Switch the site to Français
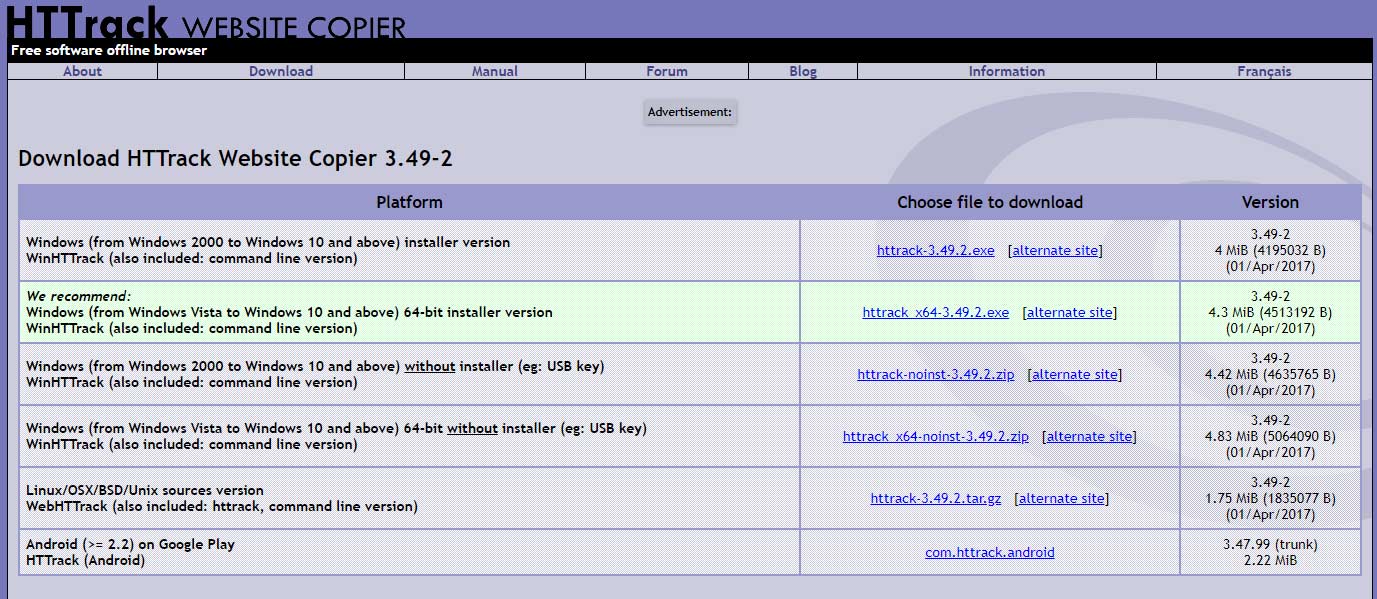1377x599 pixels. (1264, 71)
